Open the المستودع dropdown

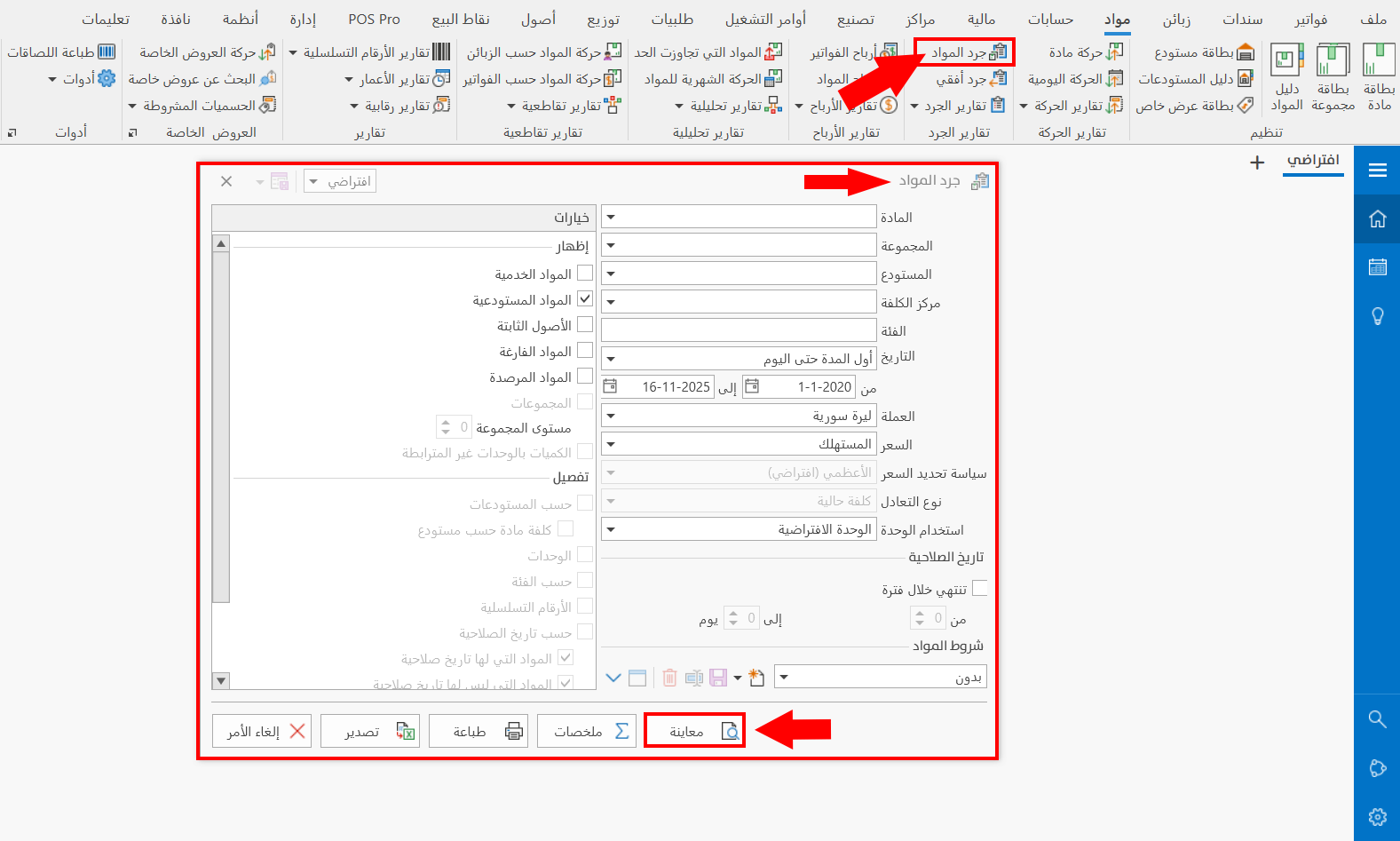click(611, 274)
